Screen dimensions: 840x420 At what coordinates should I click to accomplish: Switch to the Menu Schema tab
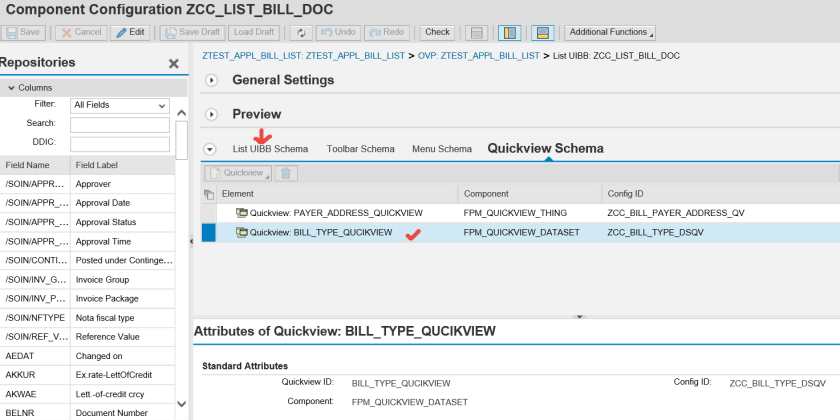click(x=442, y=149)
